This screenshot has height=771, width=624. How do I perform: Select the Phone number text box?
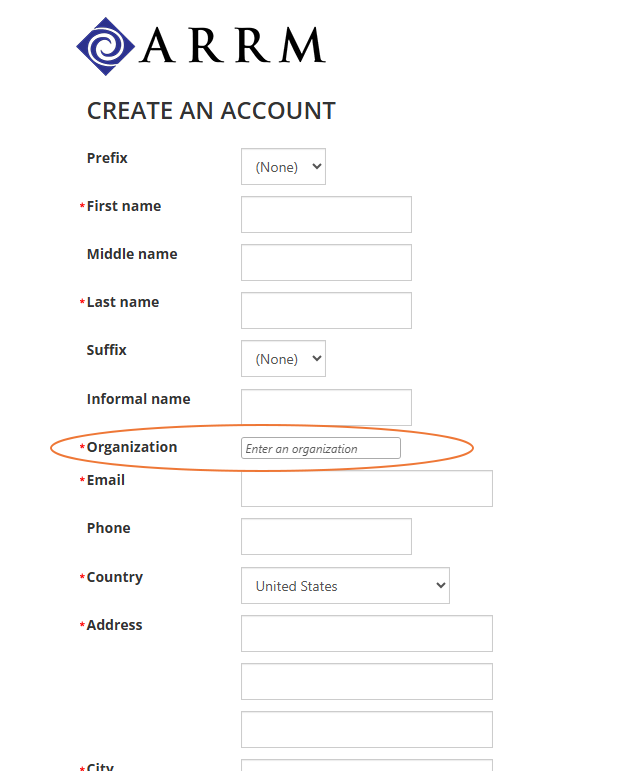tap(326, 536)
